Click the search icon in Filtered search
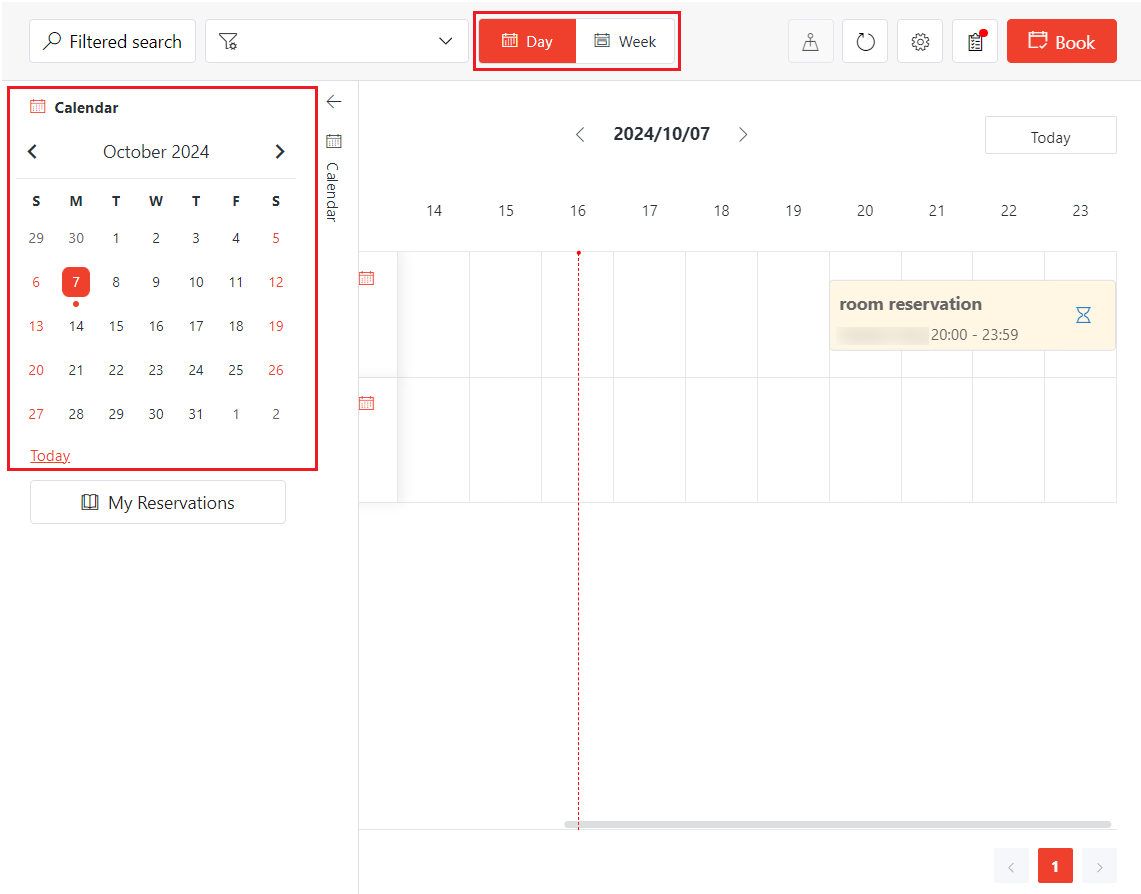 (x=52, y=41)
